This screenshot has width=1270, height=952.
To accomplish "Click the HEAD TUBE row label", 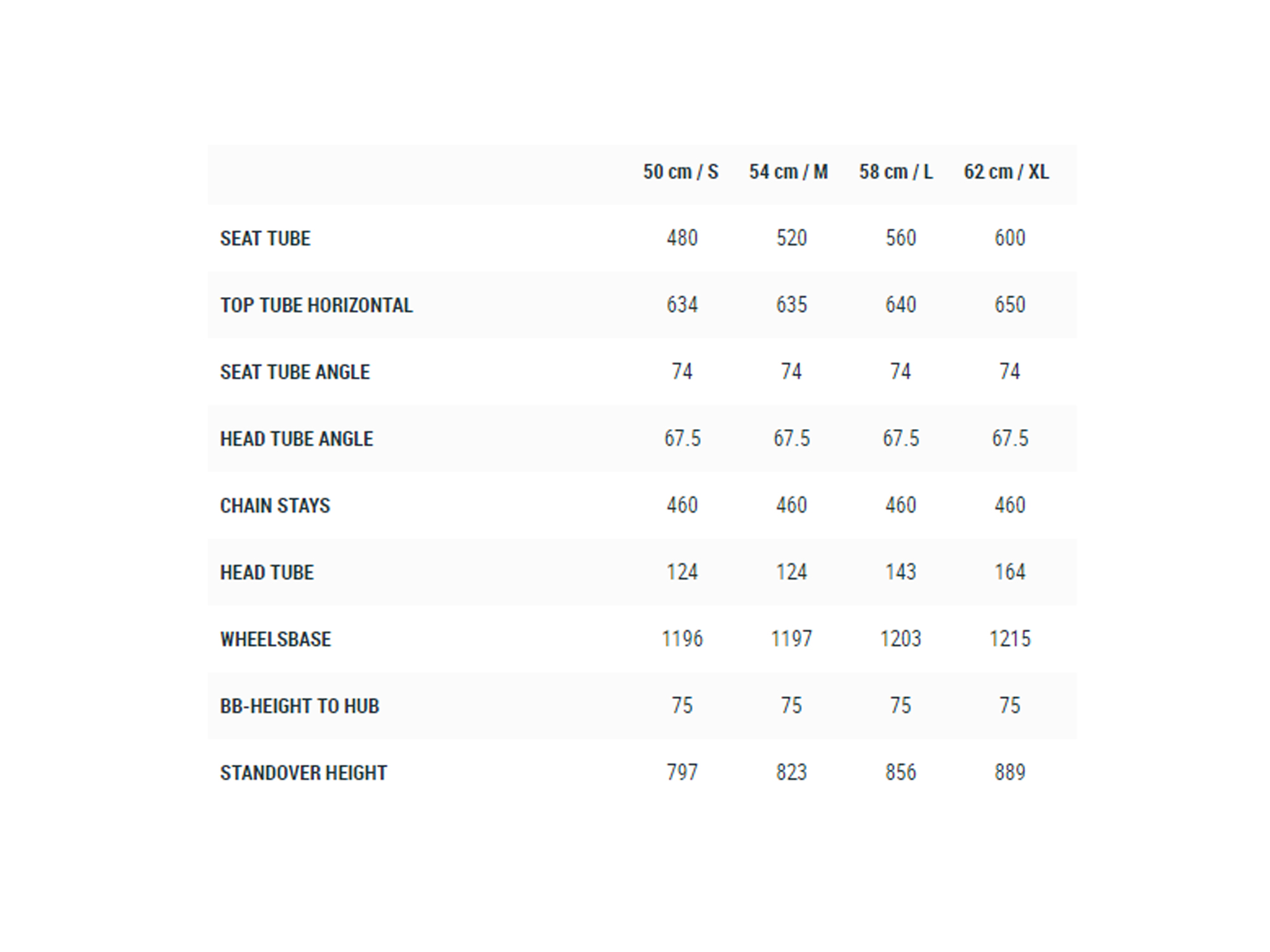I will [267, 572].
